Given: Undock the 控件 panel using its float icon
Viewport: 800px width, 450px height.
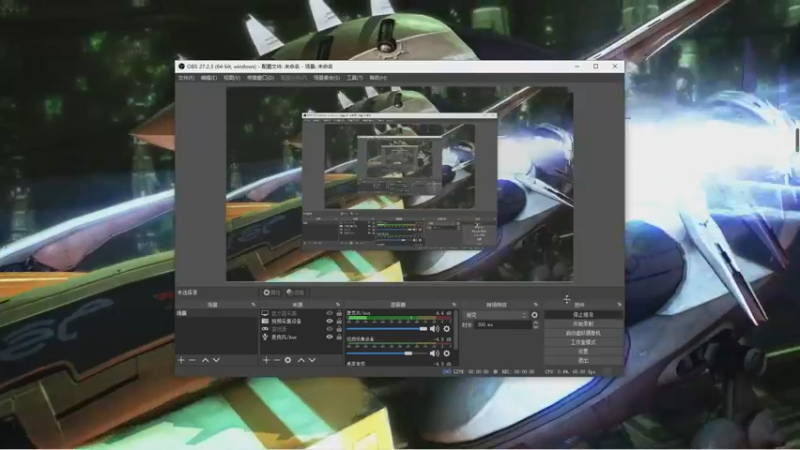Looking at the screenshot, I should point(619,305).
